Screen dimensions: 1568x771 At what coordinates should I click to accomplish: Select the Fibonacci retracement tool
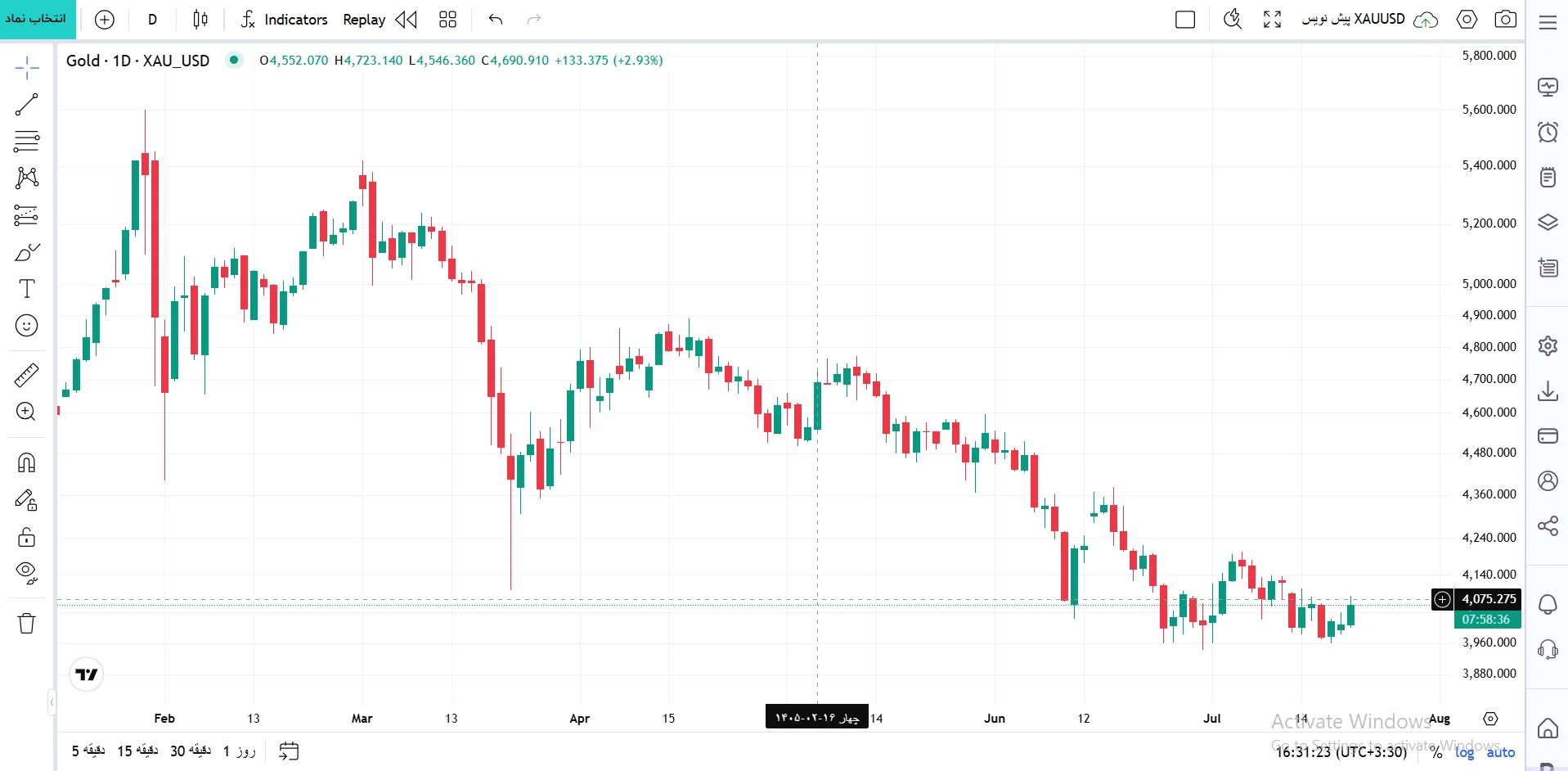(x=26, y=142)
